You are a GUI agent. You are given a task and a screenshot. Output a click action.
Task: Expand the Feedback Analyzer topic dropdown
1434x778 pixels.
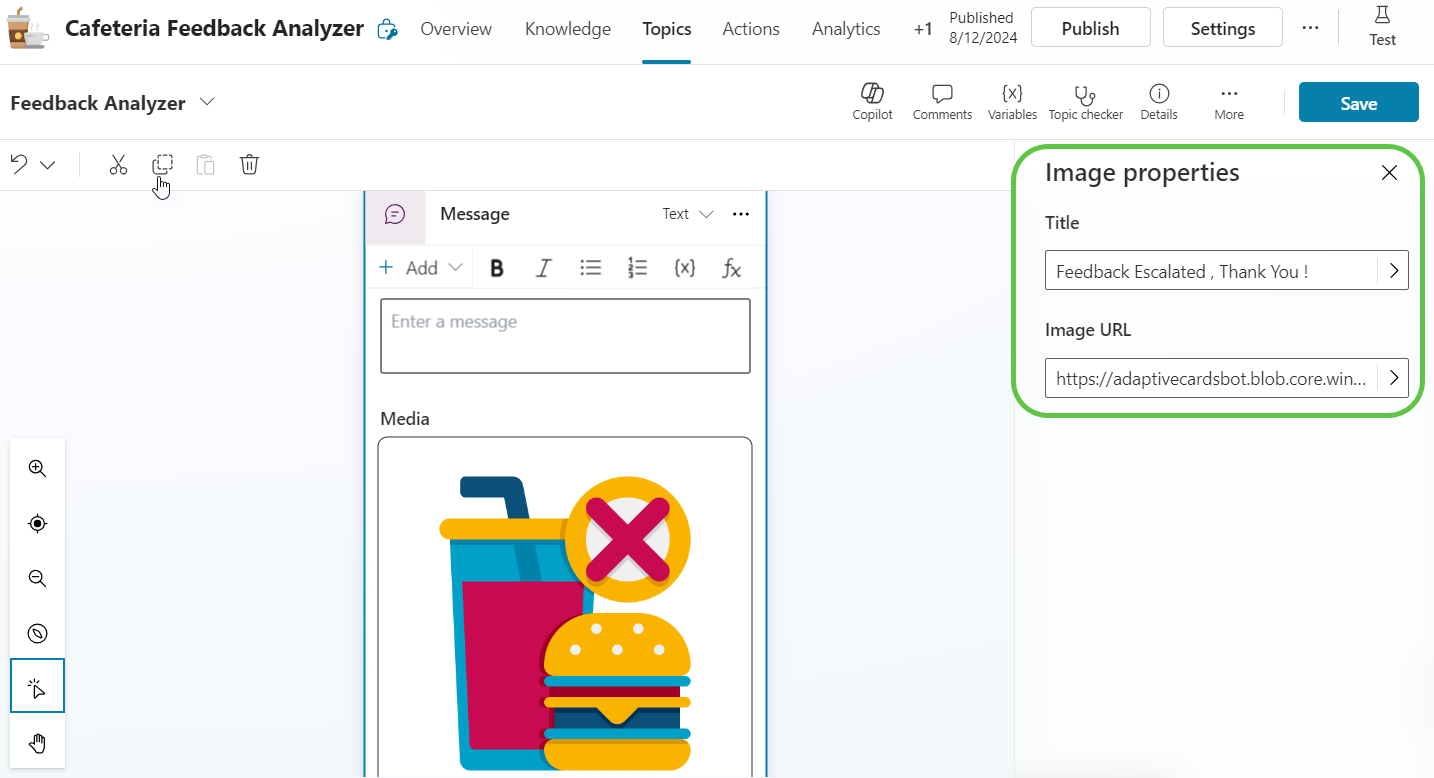208,103
